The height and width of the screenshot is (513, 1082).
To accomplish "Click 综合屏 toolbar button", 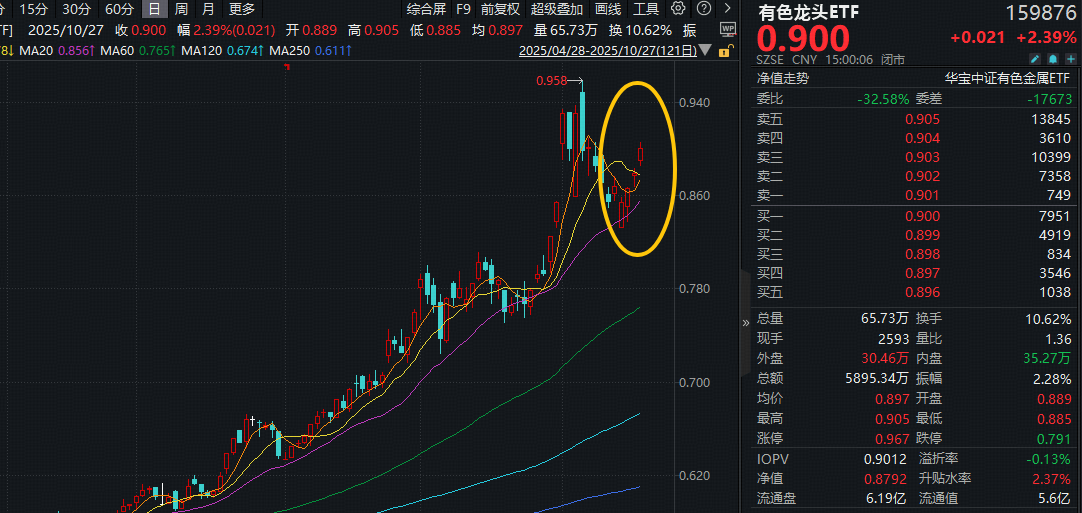I will click(x=426, y=9).
